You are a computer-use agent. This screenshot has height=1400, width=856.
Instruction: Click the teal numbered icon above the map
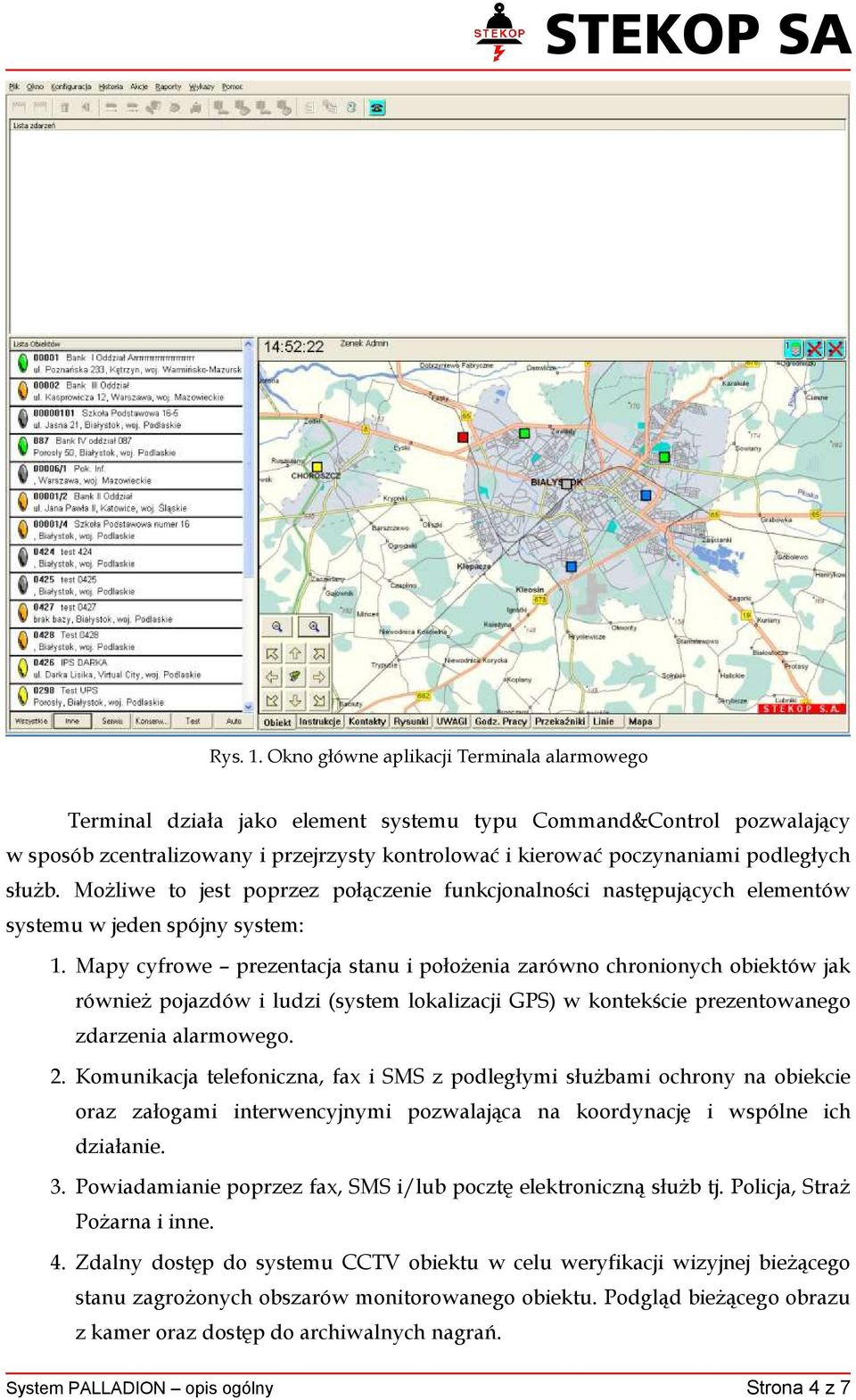point(793,348)
